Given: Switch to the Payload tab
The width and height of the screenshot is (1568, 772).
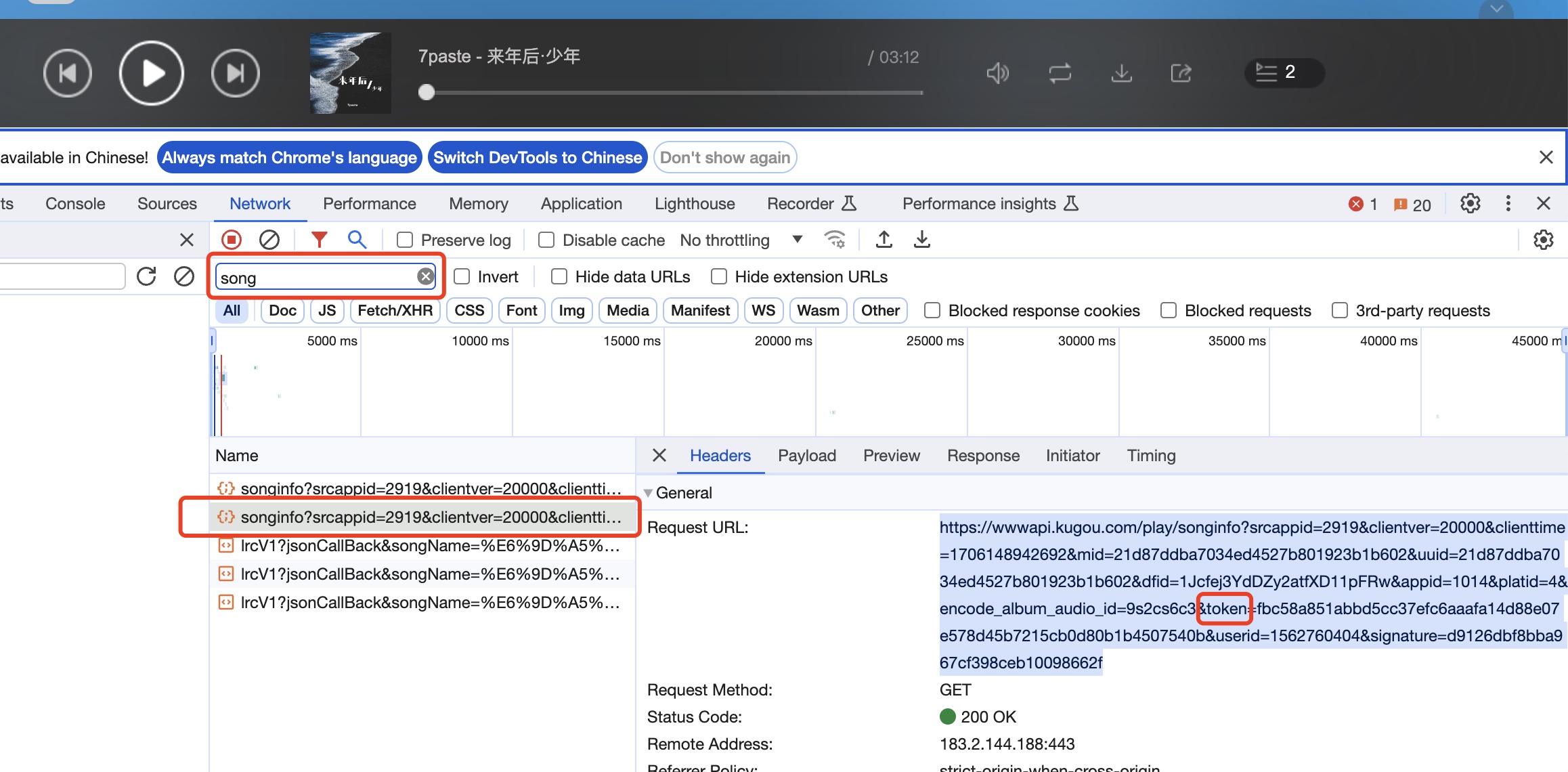Looking at the screenshot, I should coord(806,456).
